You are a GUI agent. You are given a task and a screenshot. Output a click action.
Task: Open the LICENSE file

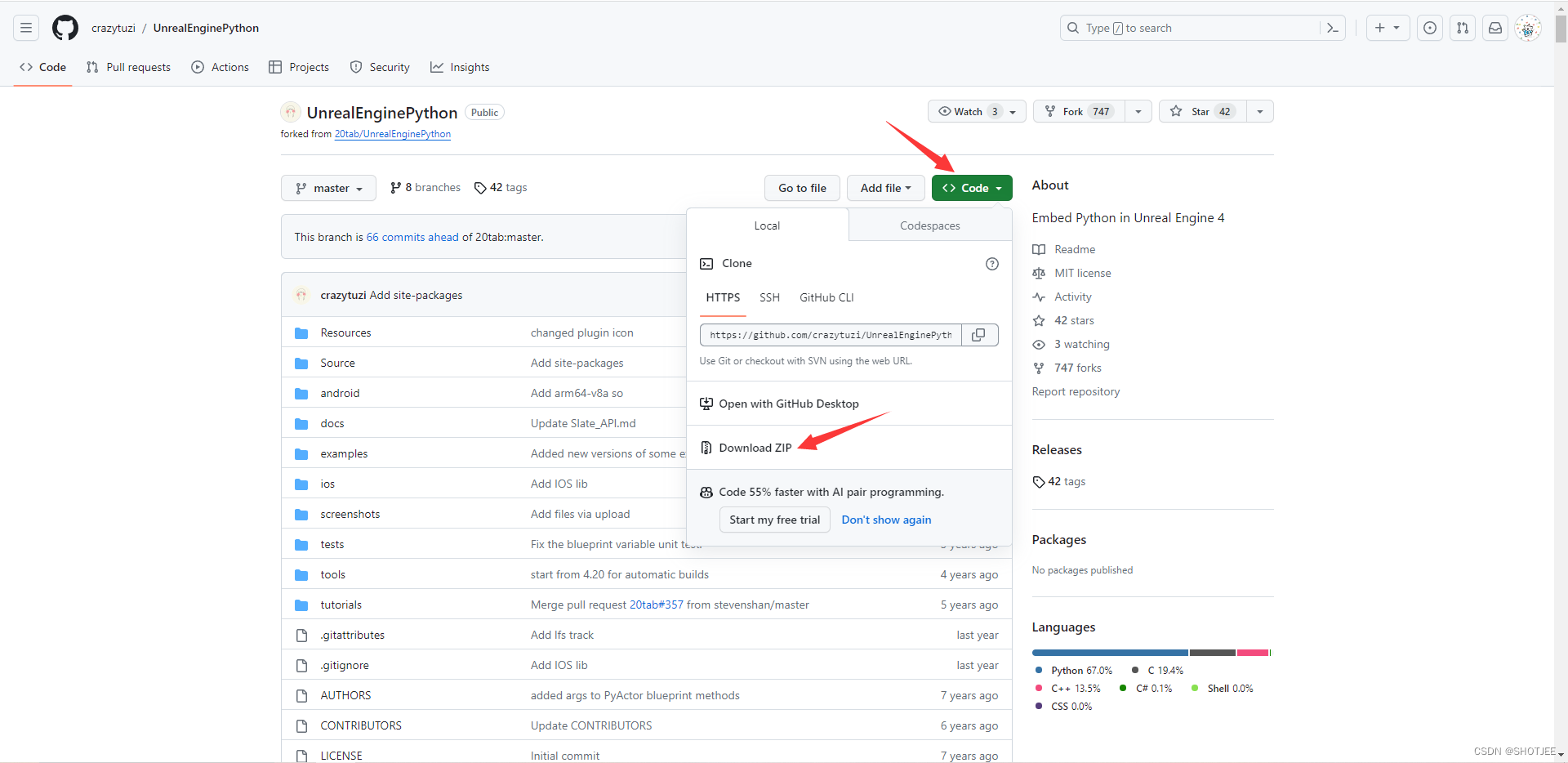tap(341, 756)
